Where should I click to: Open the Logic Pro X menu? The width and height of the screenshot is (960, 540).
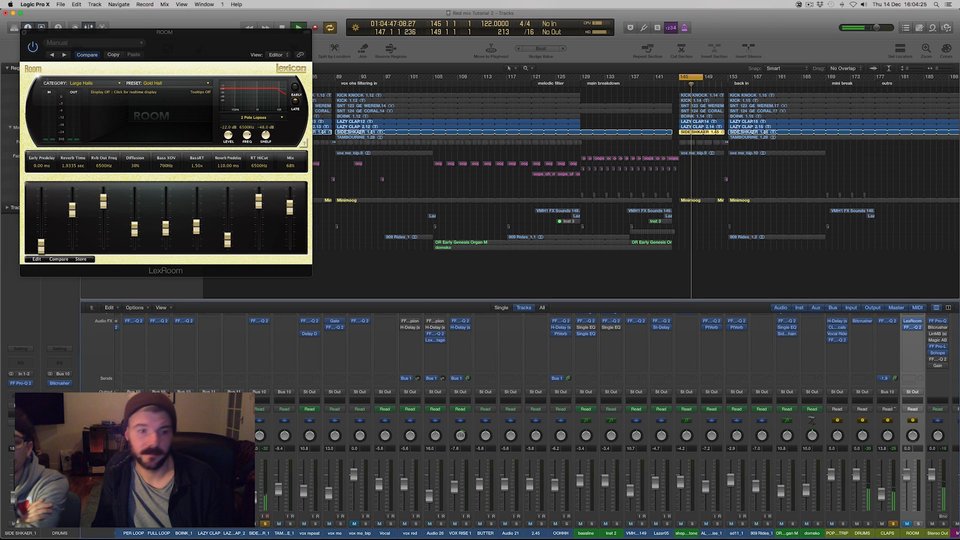(x=35, y=4)
